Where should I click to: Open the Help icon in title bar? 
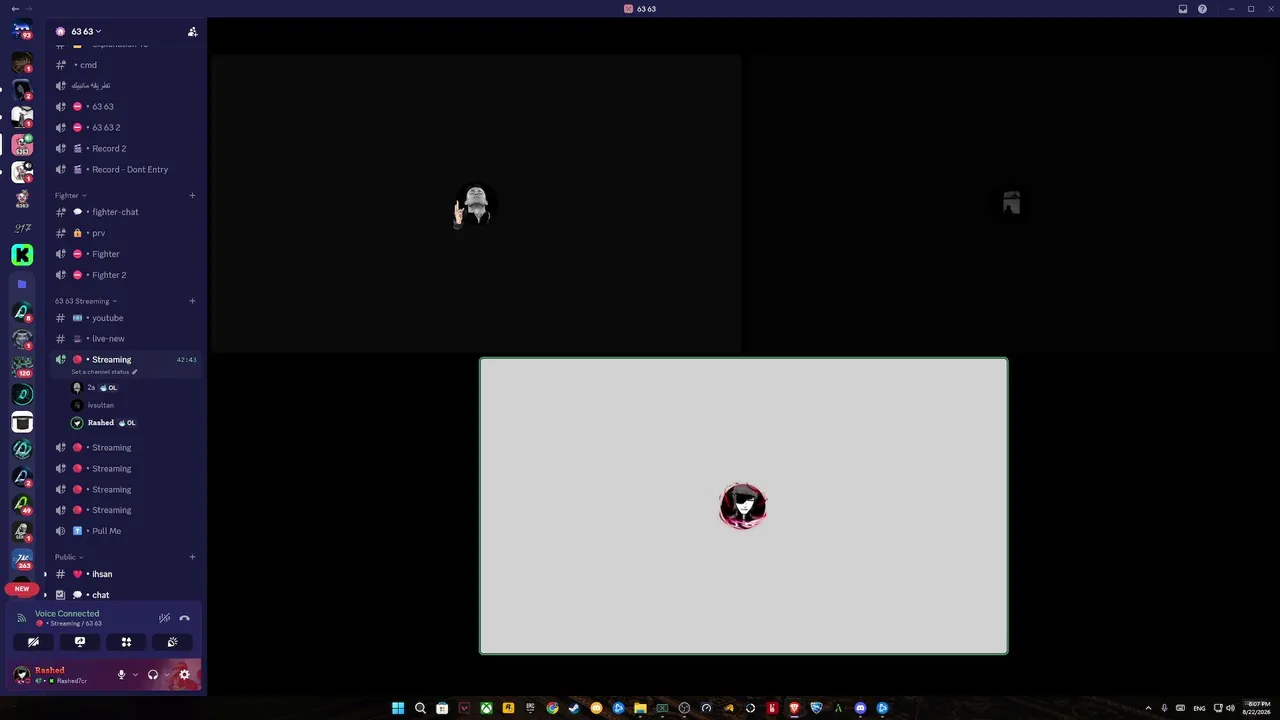click(x=1203, y=9)
